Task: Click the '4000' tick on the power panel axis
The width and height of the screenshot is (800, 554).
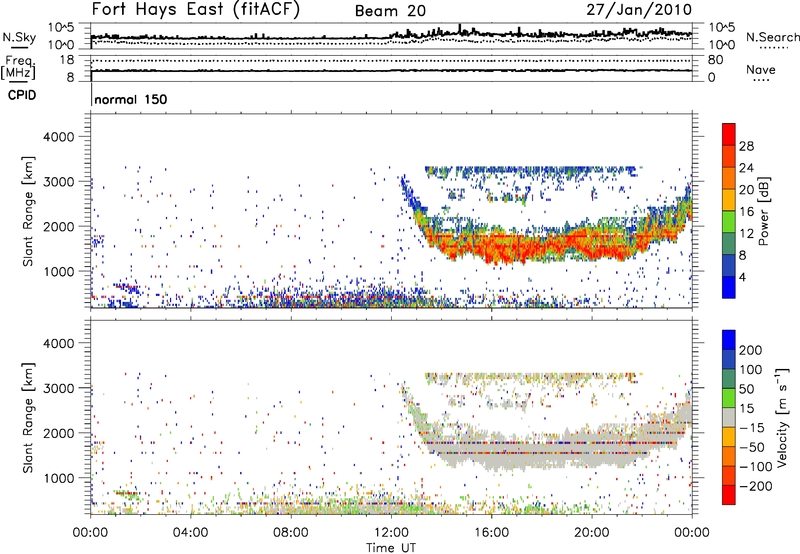Action: click(58, 137)
